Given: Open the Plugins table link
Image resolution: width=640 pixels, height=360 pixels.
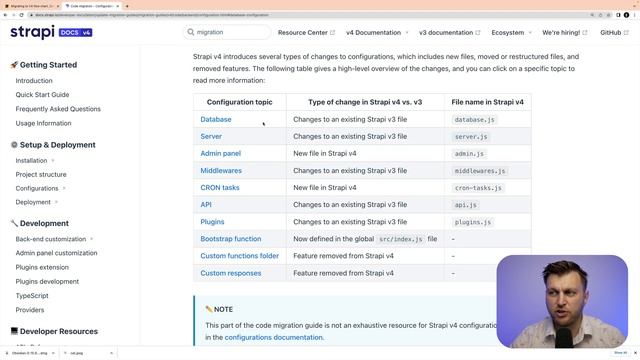Looking at the screenshot, I should pos(212,222).
